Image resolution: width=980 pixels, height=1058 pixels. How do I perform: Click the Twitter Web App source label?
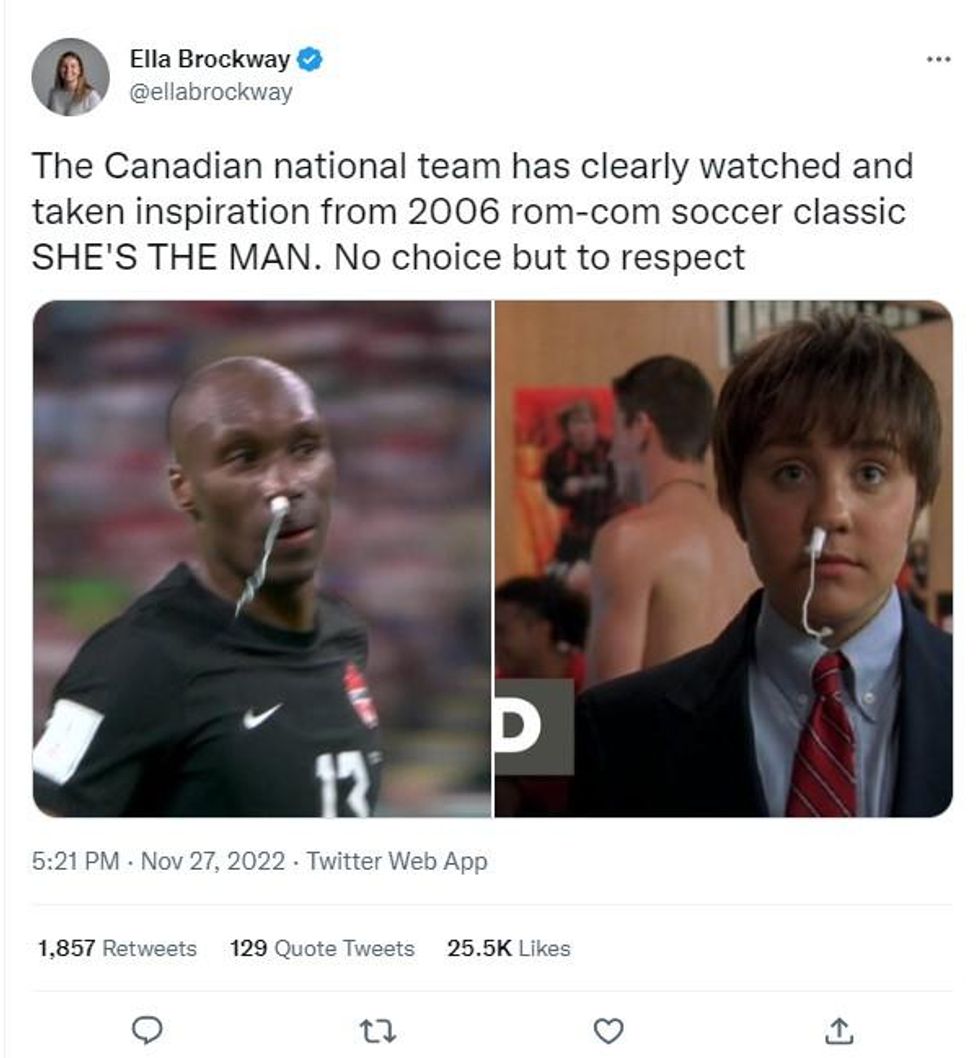click(397, 861)
